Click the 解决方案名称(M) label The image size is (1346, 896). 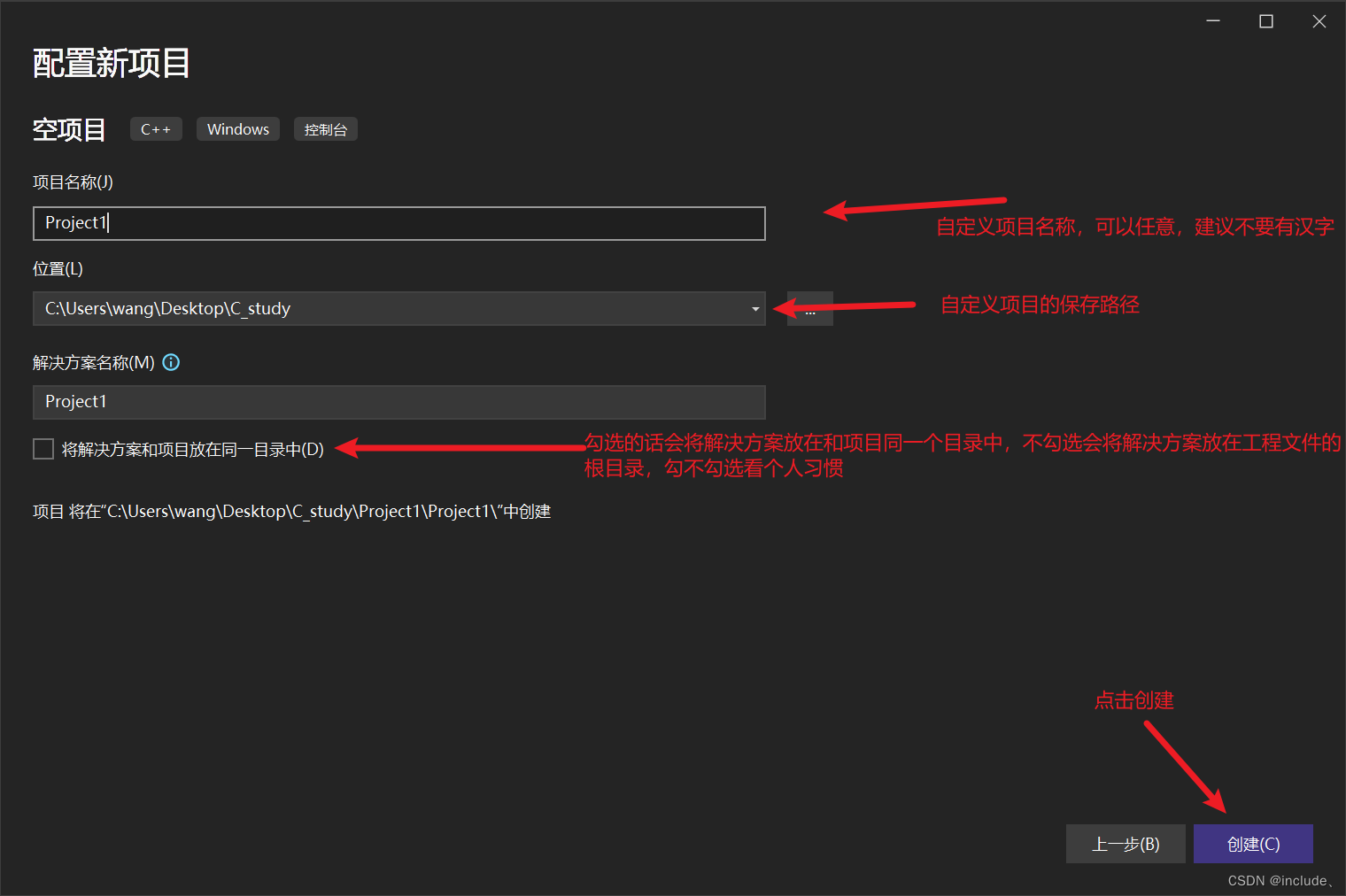pos(94,363)
